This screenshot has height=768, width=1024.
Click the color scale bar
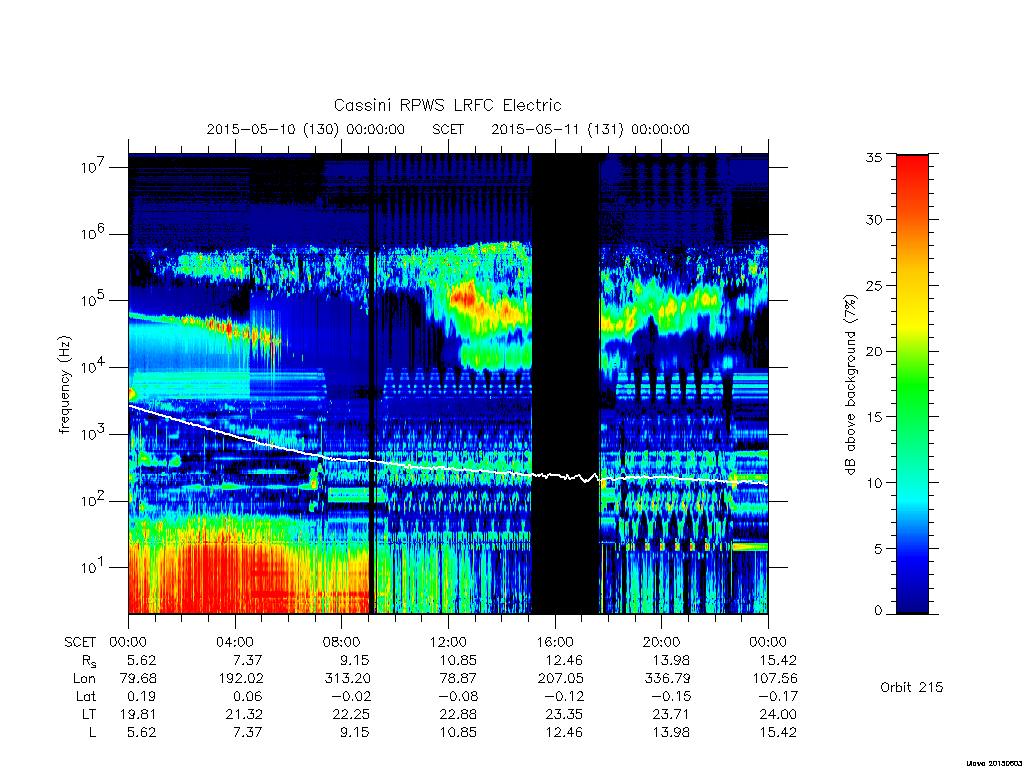click(x=912, y=384)
